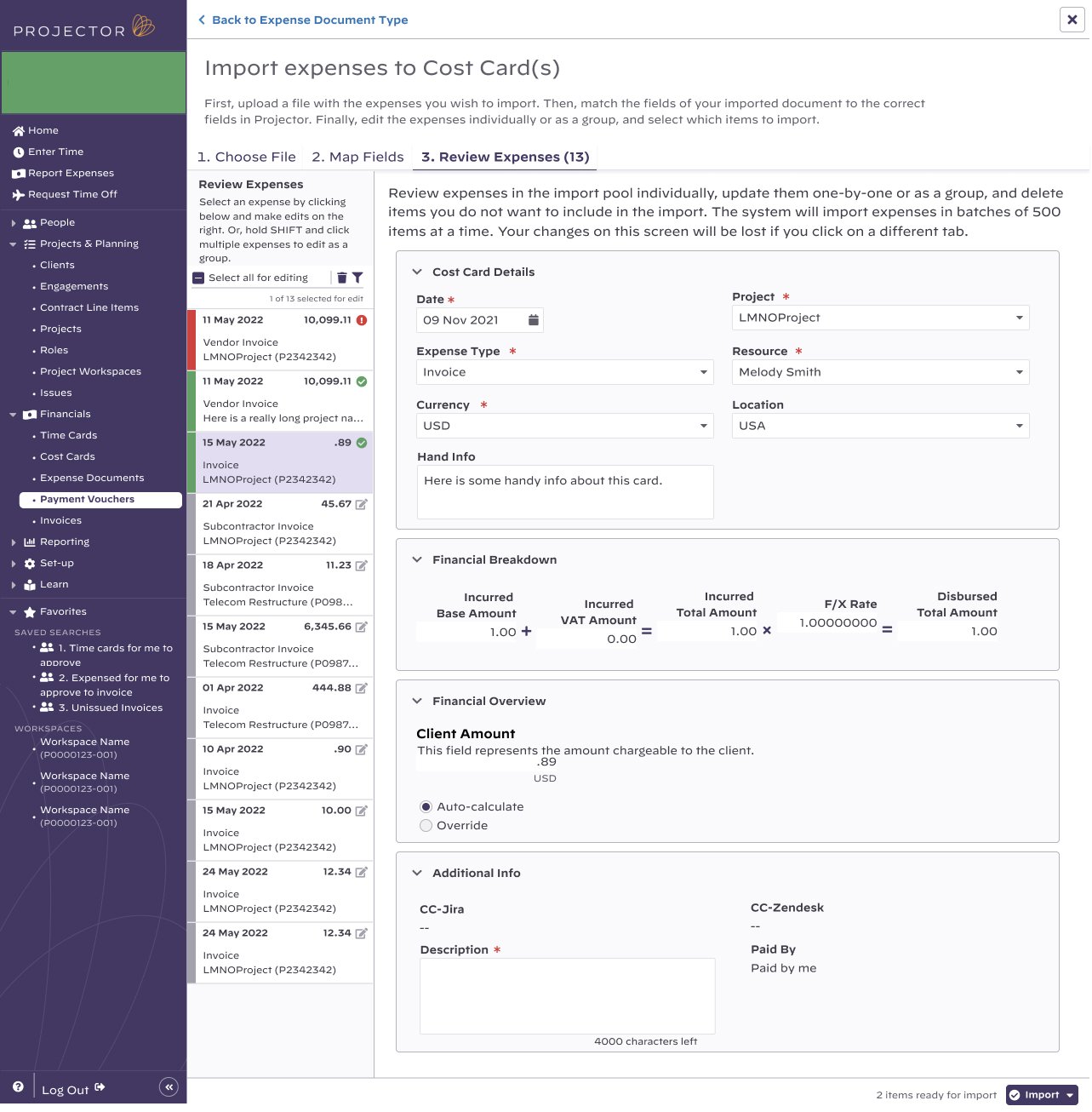Image resolution: width=1092 pixels, height=1112 pixels.
Task: Click the Enter Time clock icon
Action: (19, 152)
